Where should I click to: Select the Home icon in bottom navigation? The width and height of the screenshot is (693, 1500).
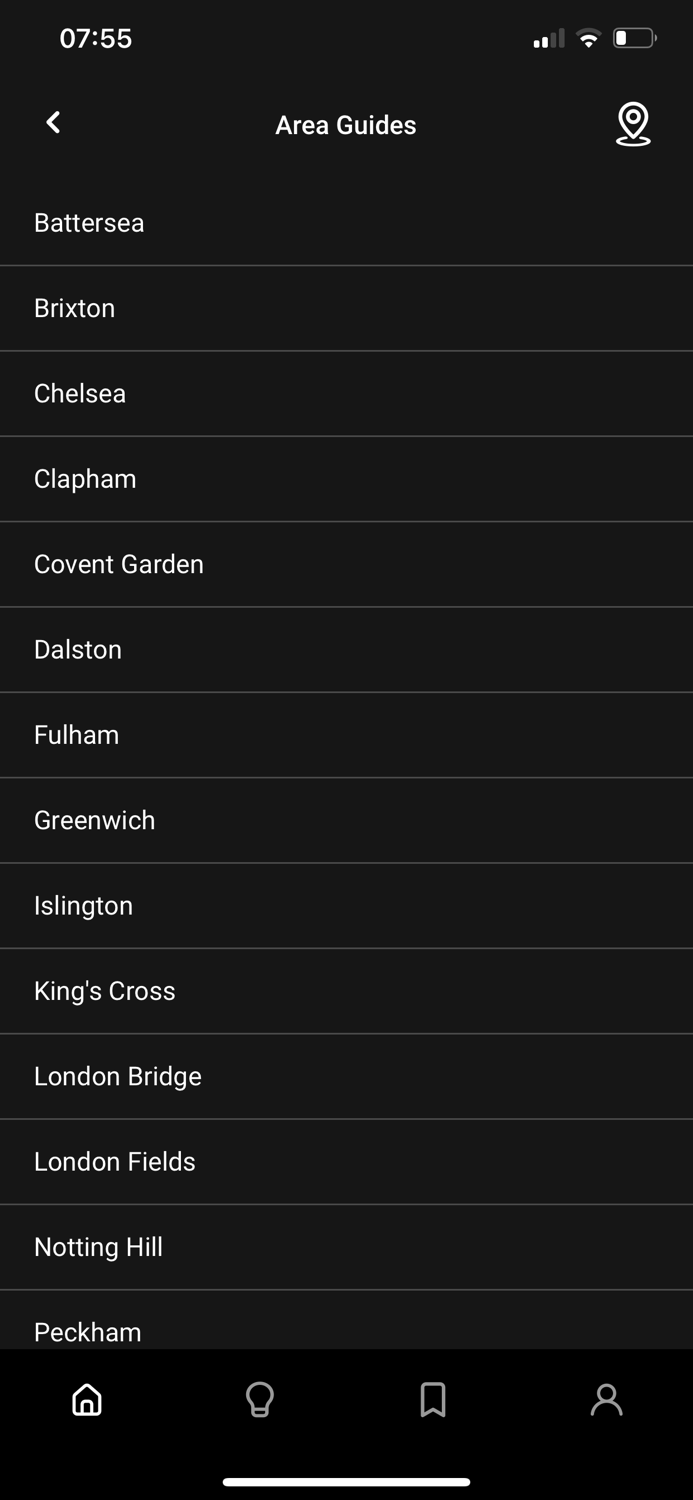(x=86, y=1400)
